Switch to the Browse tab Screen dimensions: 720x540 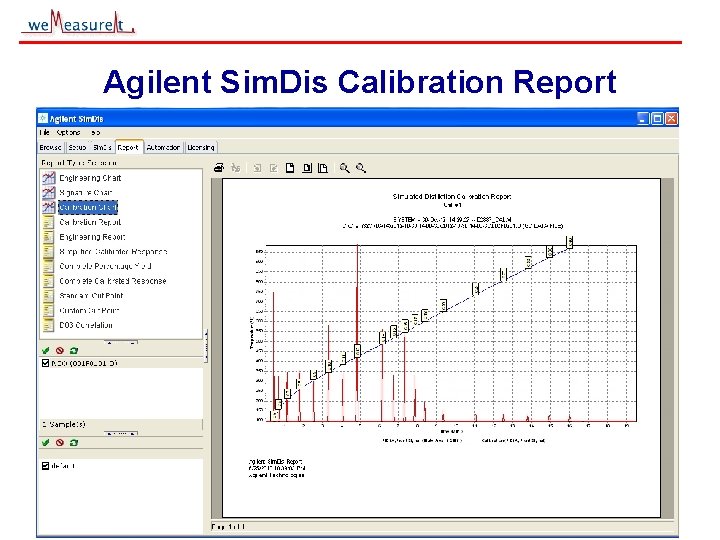click(x=51, y=147)
